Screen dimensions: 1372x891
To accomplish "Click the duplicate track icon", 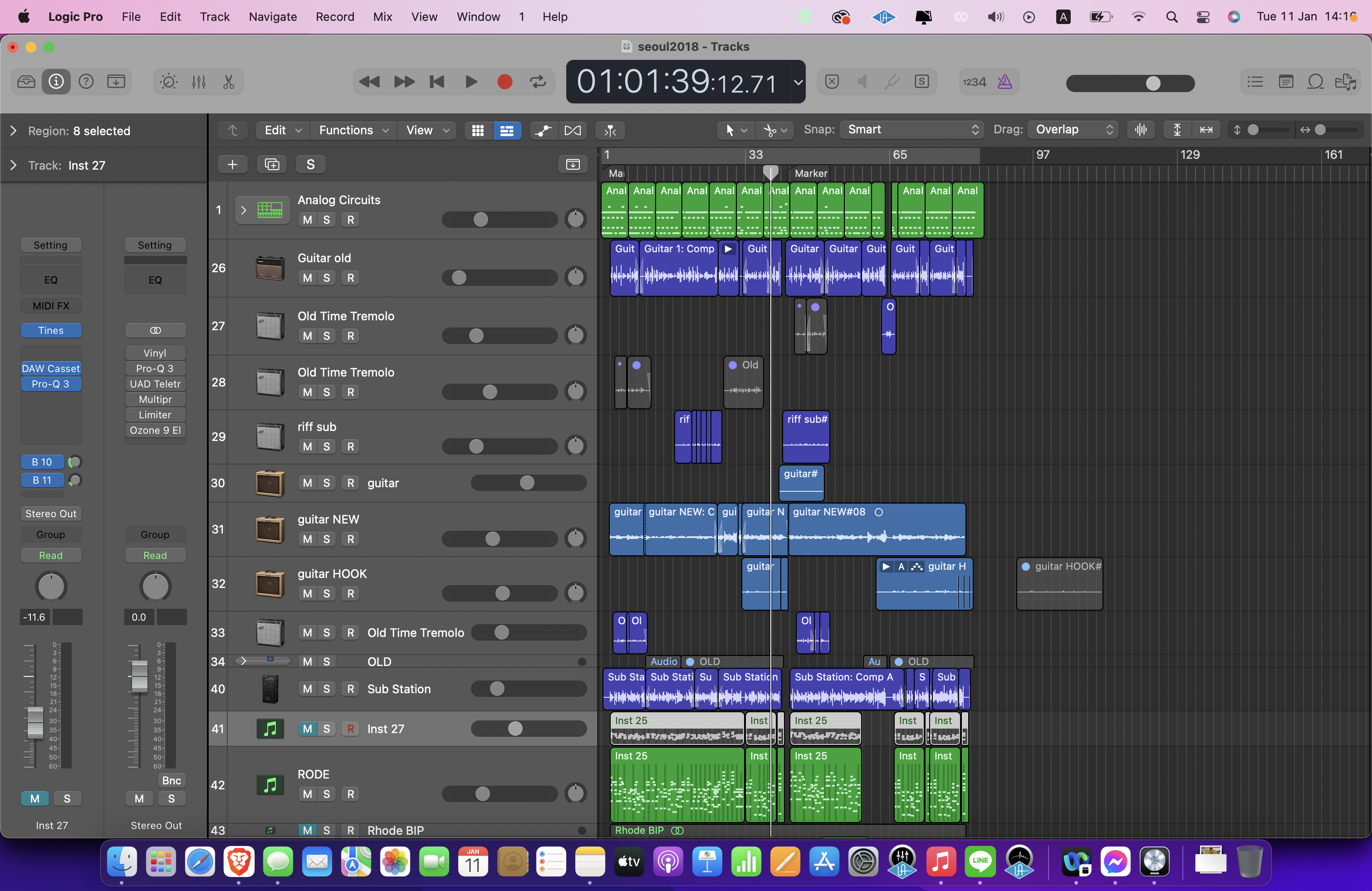I will 271,165.
